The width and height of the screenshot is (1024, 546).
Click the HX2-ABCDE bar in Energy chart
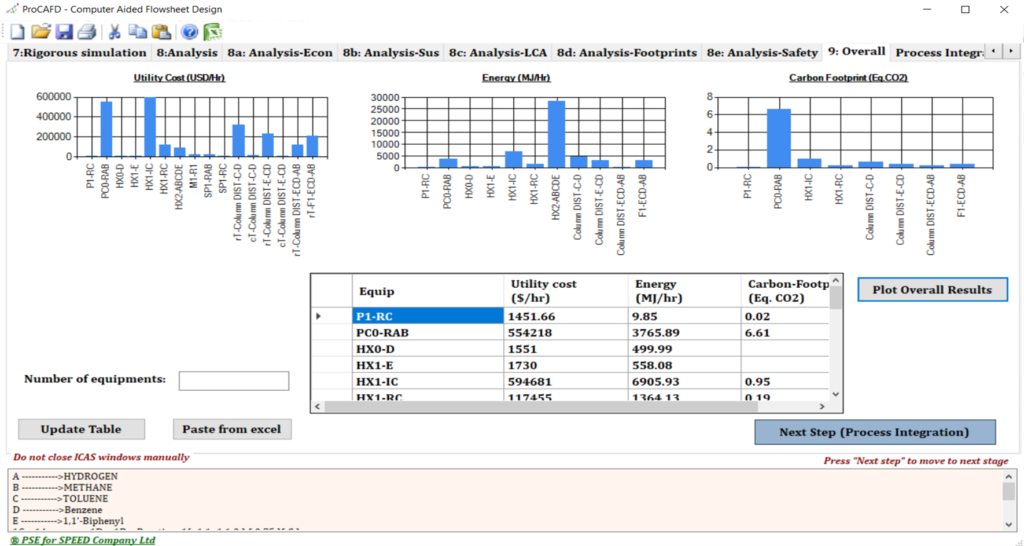[556, 135]
